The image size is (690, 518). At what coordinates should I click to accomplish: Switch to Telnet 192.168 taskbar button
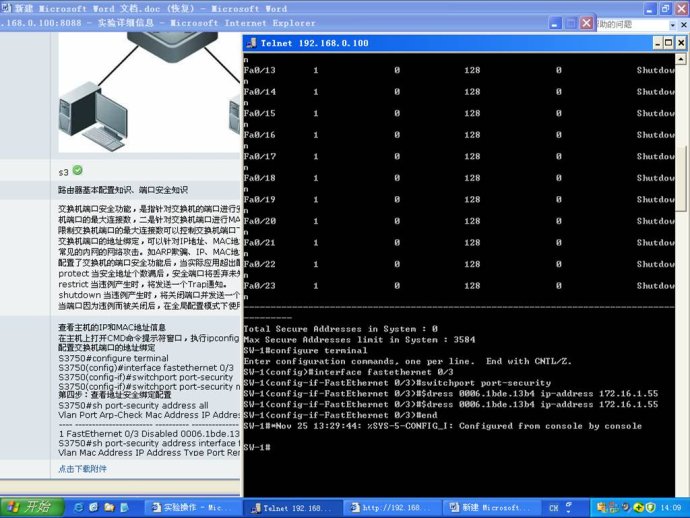(x=292, y=508)
